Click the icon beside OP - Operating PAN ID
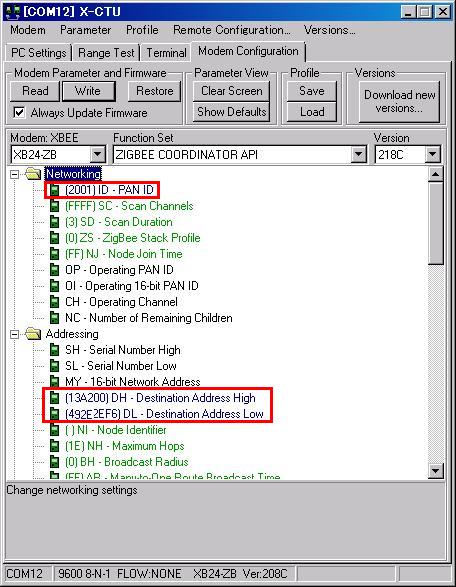The width and height of the screenshot is (456, 587). [x=55, y=270]
